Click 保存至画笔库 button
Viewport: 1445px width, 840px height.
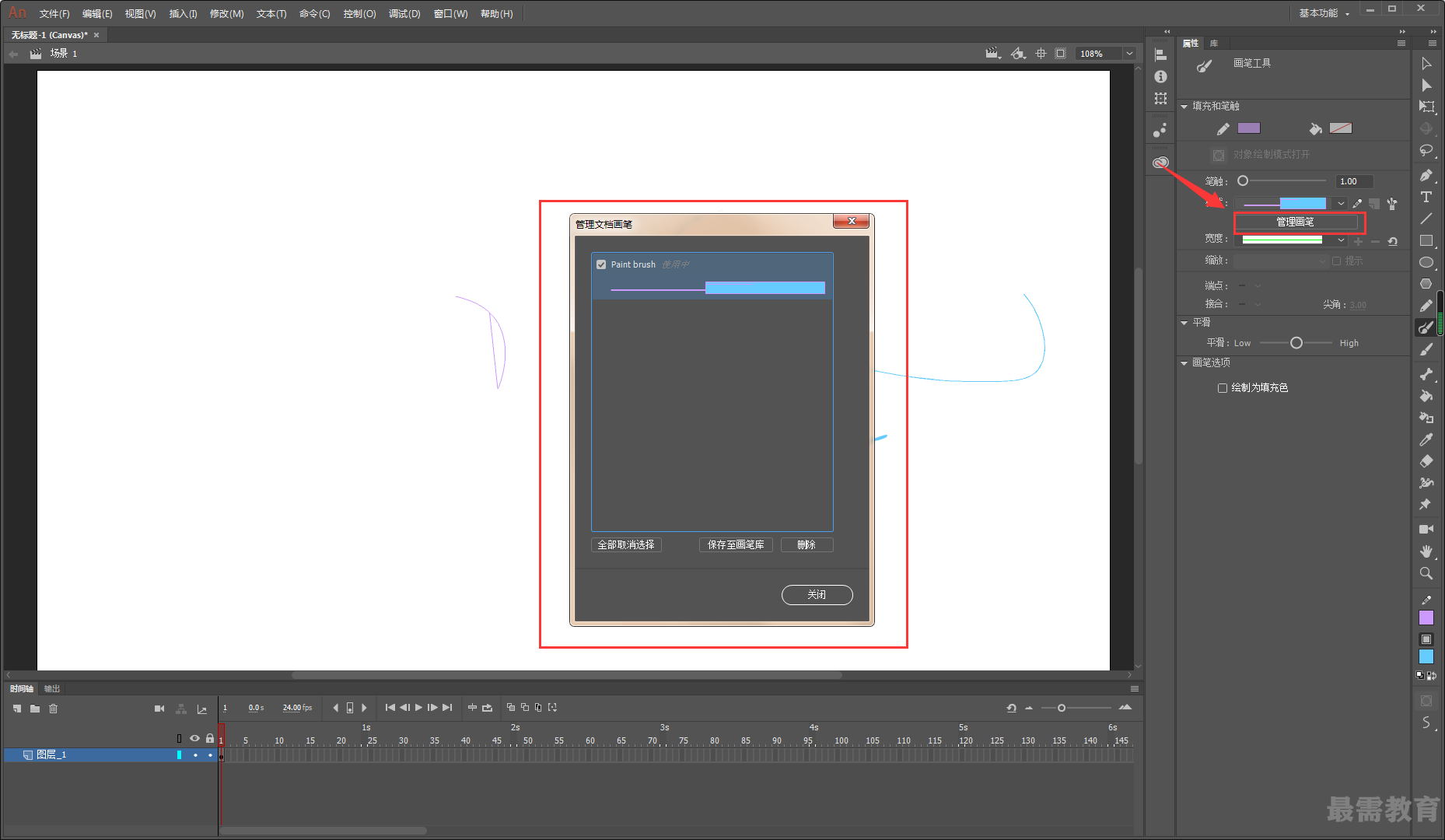coord(736,545)
